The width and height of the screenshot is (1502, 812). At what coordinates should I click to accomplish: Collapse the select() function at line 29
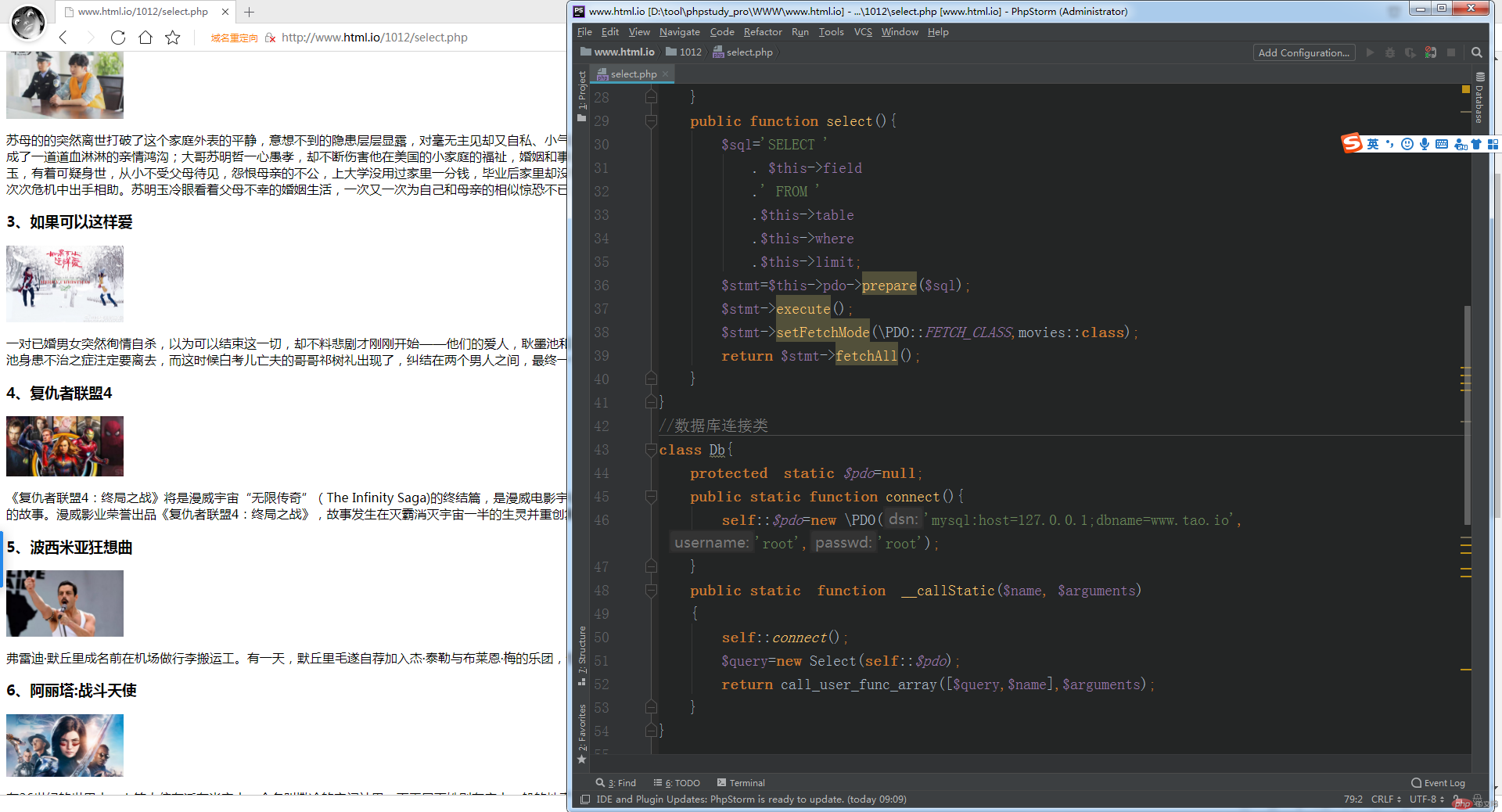point(651,121)
